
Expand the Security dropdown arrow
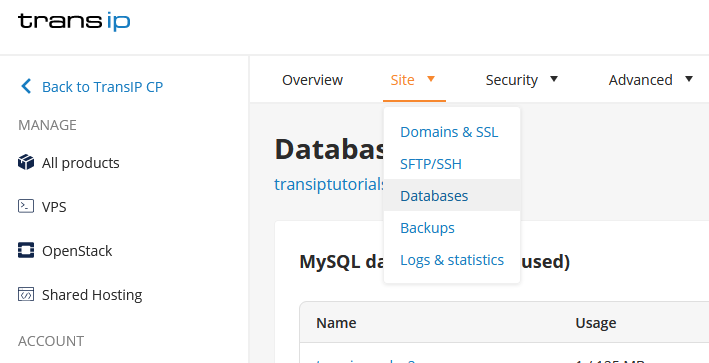point(554,79)
